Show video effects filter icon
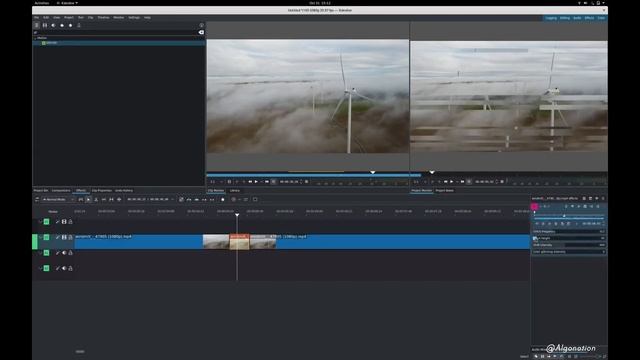 [x=45, y=25]
